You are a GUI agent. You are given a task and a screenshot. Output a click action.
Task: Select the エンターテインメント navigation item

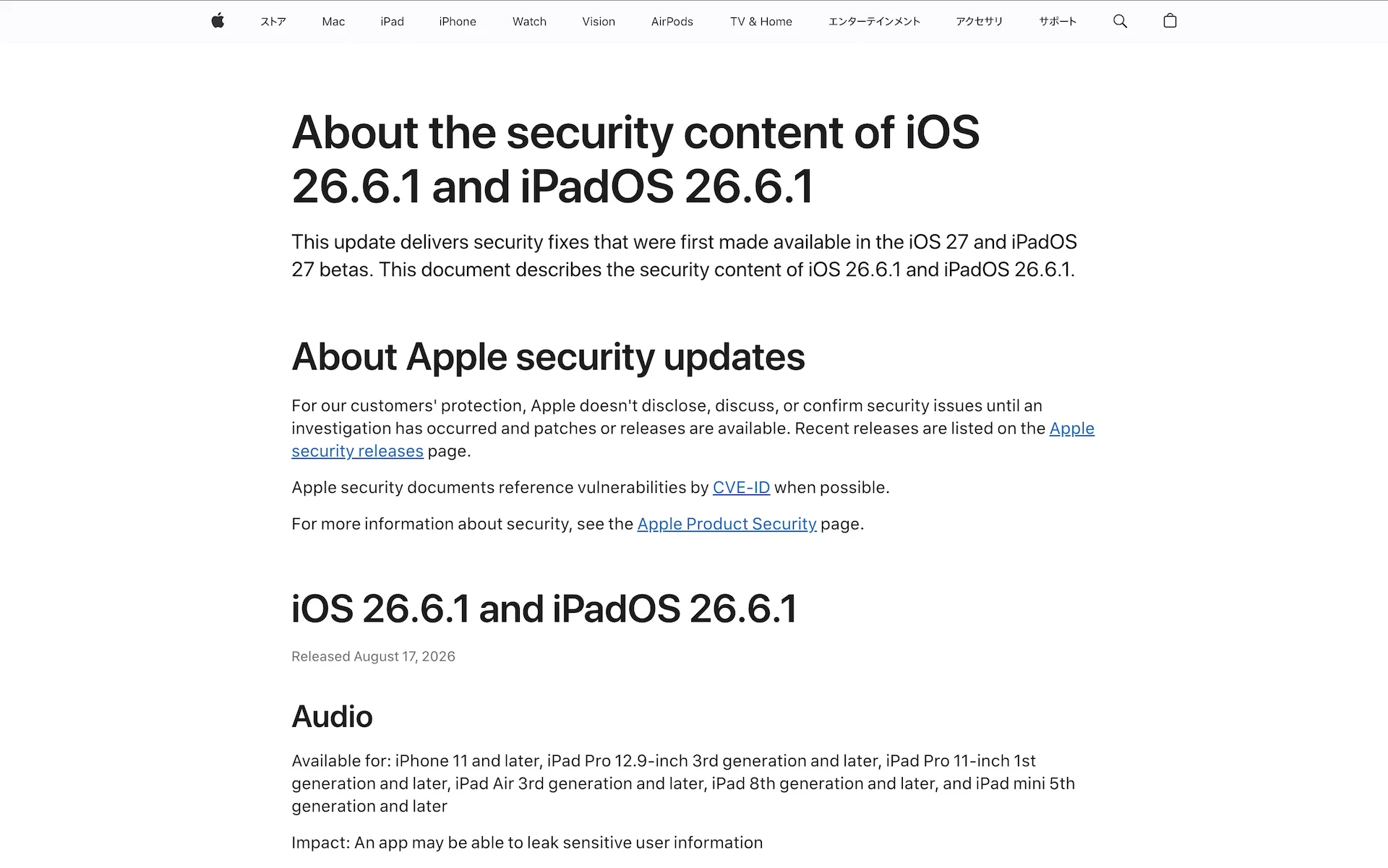pyautogui.click(x=874, y=22)
